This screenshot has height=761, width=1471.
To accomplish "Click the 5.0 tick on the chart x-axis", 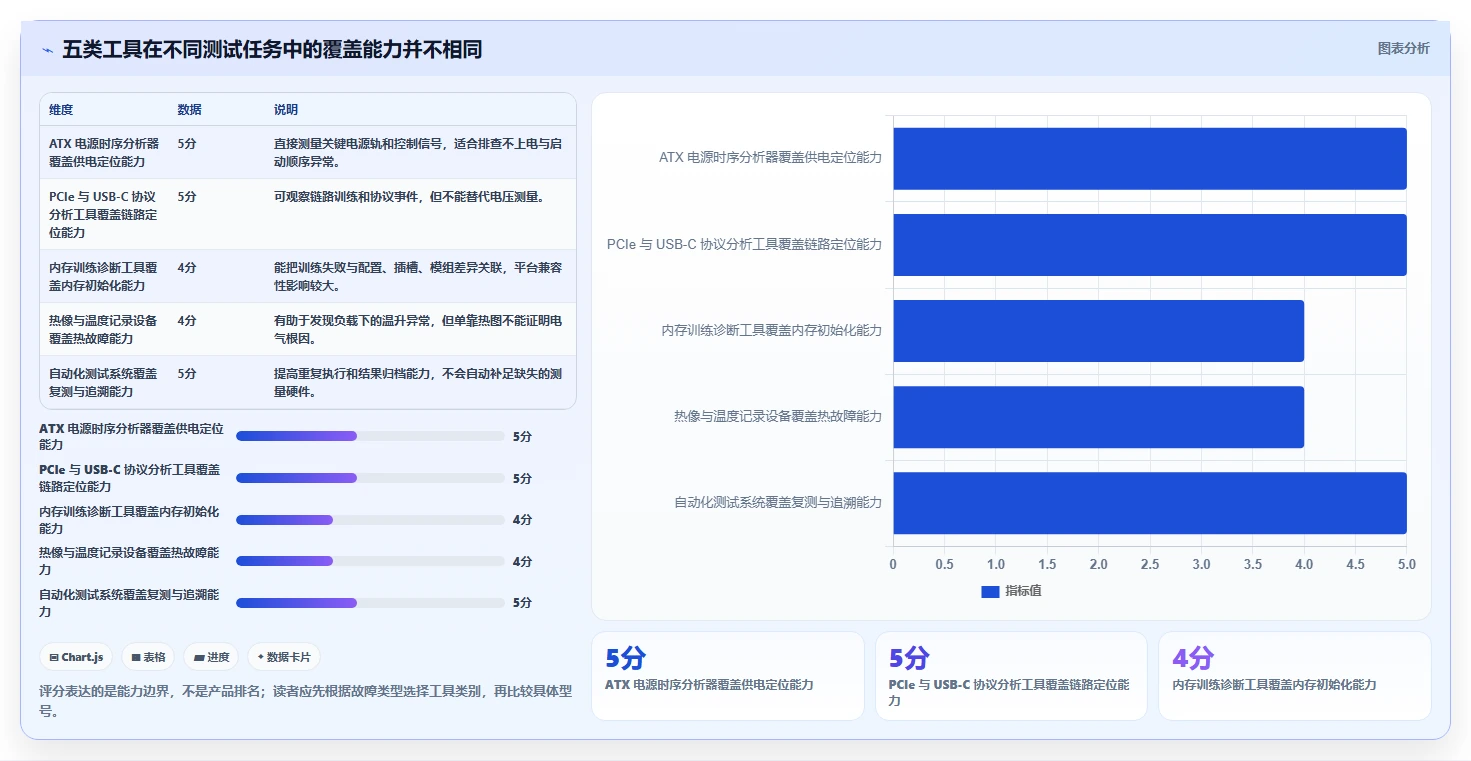I will [x=1406, y=564].
